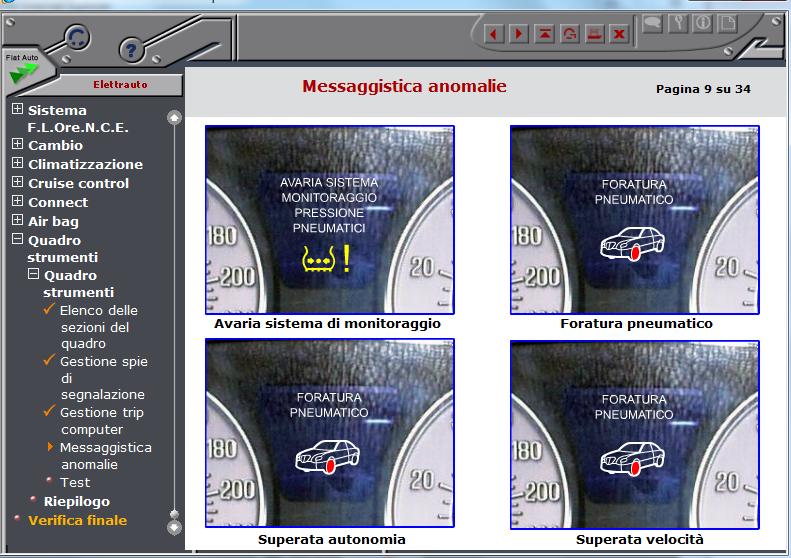
Task: Click the red print icon
Action: (x=595, y=34)
